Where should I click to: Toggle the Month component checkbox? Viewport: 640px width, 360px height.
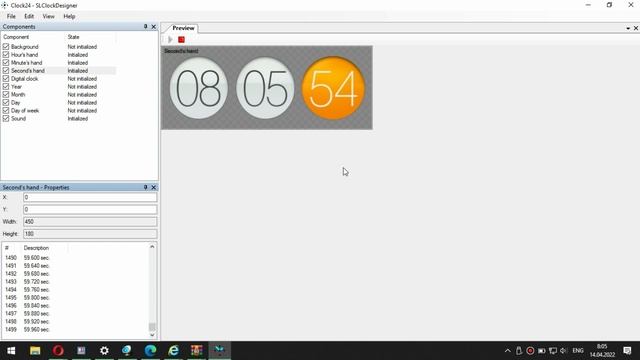point(6,95)
